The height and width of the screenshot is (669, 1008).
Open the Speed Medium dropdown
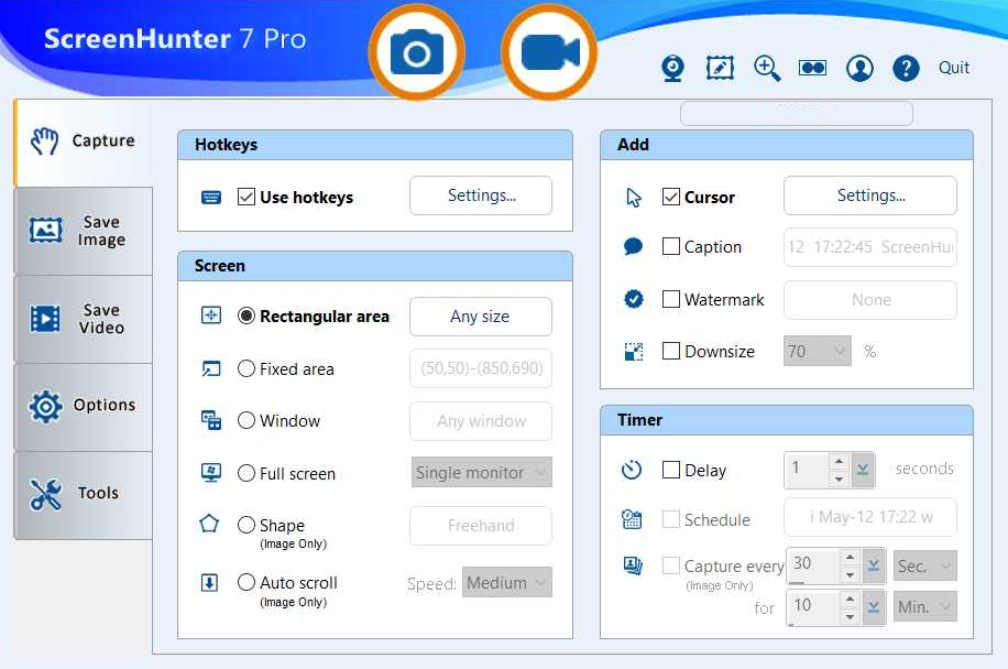pyautogui.click(x=507, y=583)
